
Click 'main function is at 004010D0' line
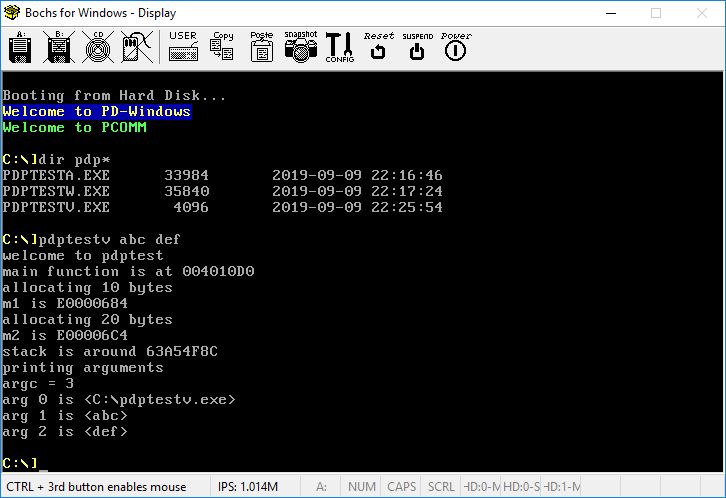tap(128, 271)
